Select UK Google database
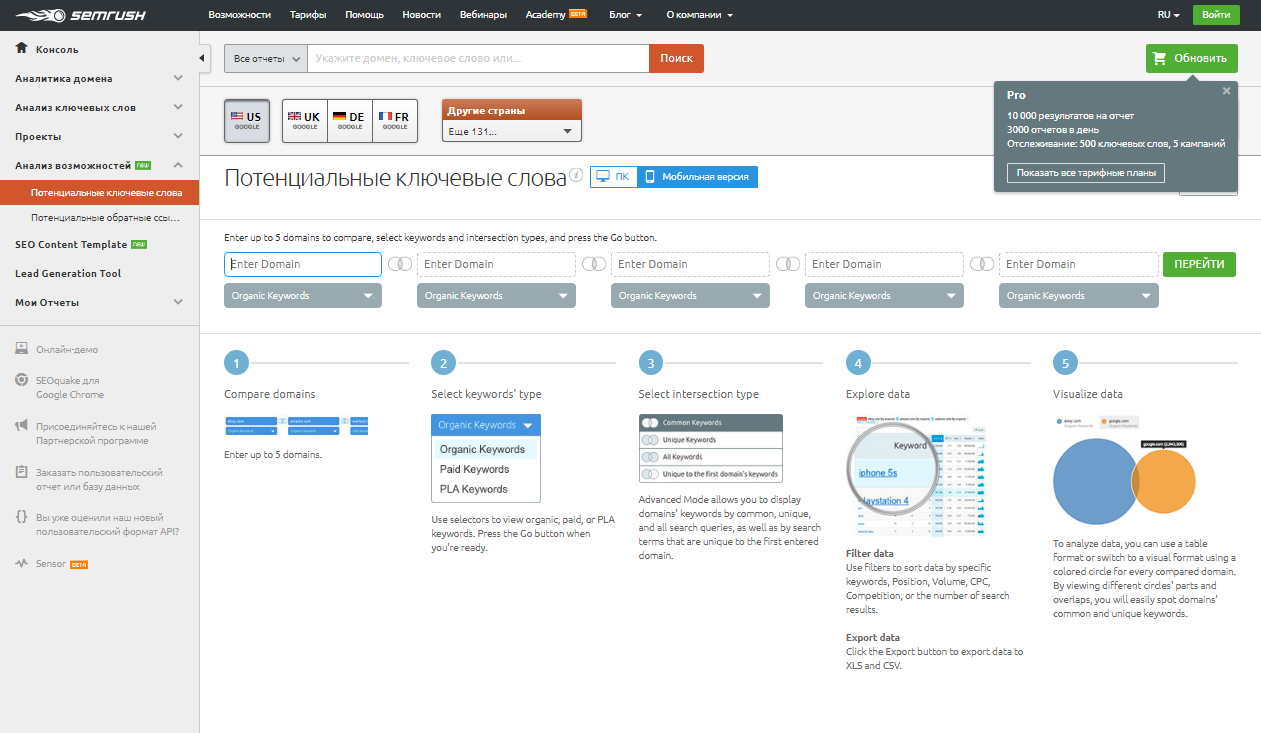 [x=304, y=120]
